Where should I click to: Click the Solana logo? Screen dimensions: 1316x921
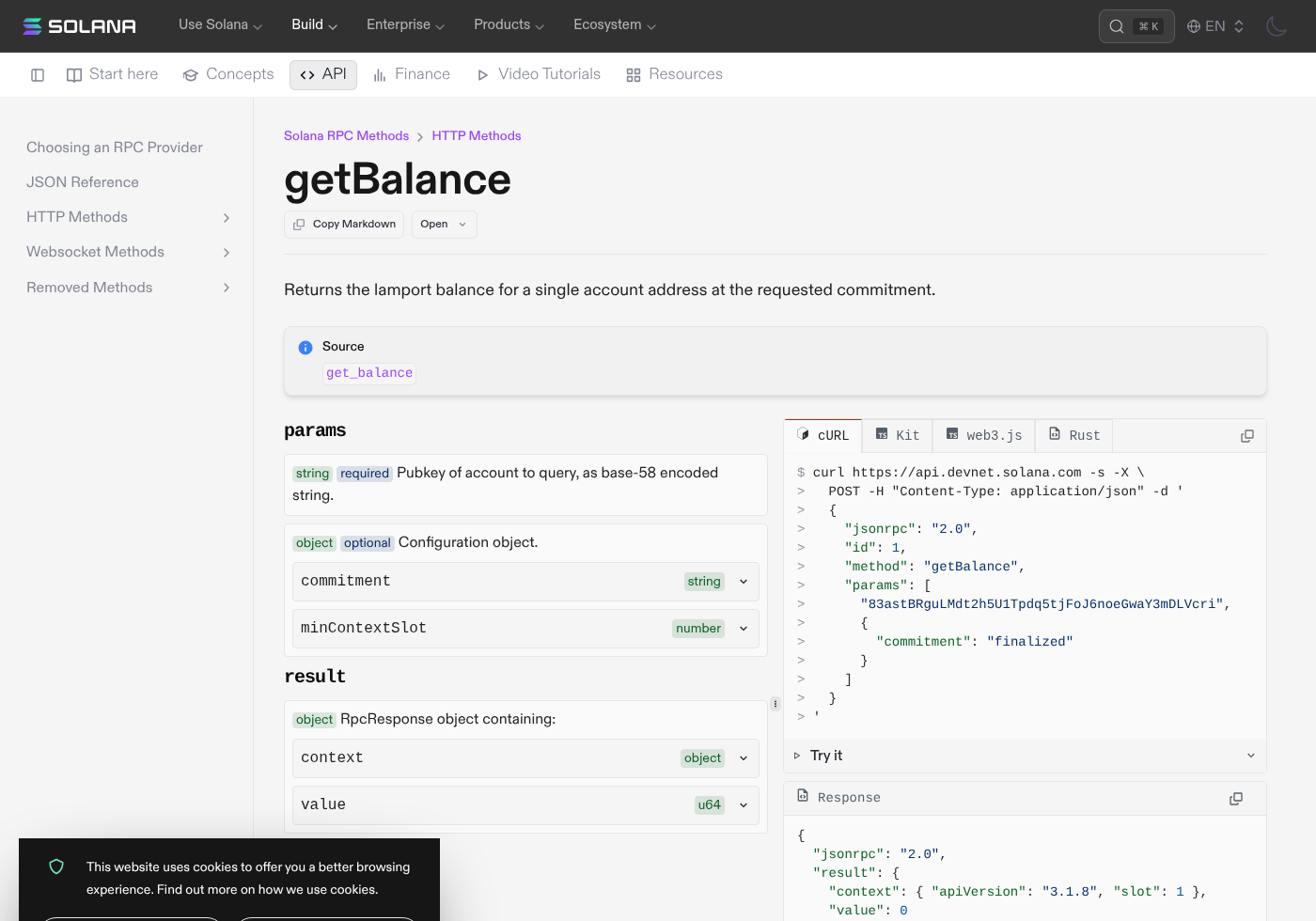tap(79, 26)
